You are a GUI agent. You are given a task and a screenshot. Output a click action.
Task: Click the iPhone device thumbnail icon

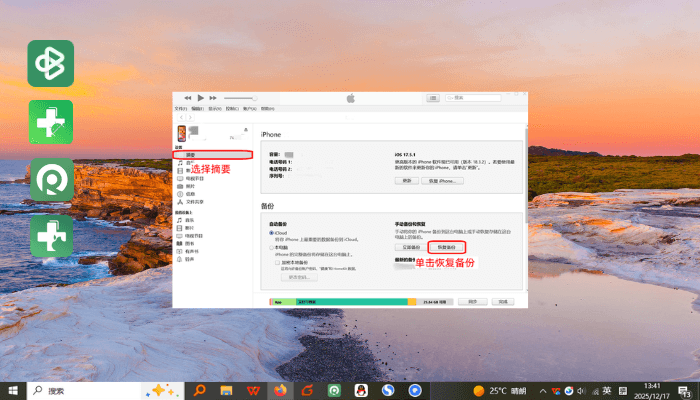pyautogui.click(x=182, y=133)
